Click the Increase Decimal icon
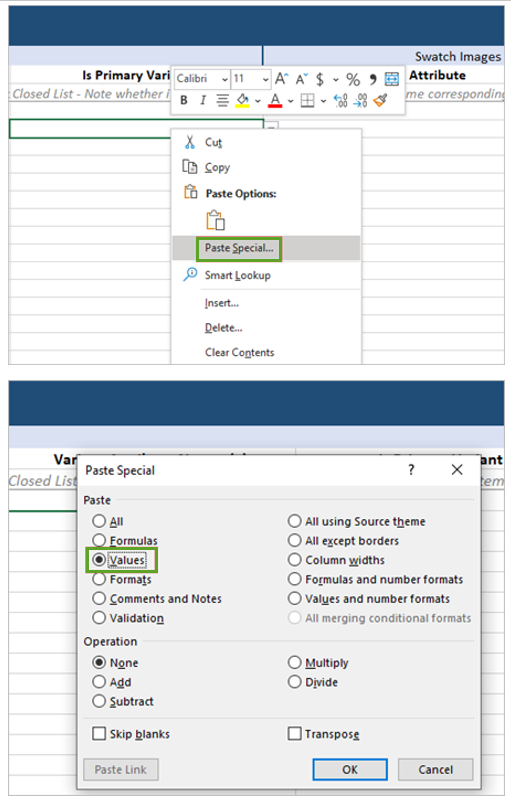The image size is (511, 804). [x=341, y=100]
